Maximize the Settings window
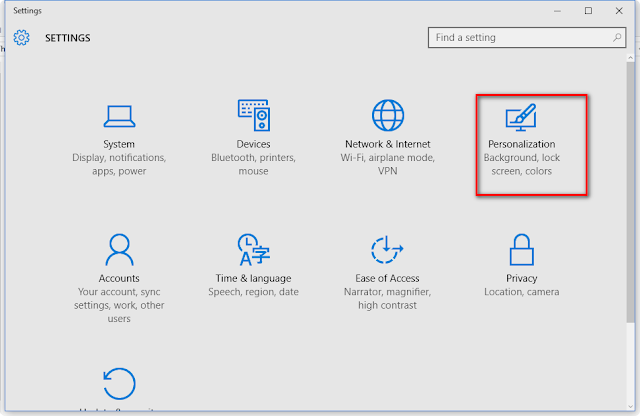The height and width of the screenshot is (416, 640). (588, 10)
